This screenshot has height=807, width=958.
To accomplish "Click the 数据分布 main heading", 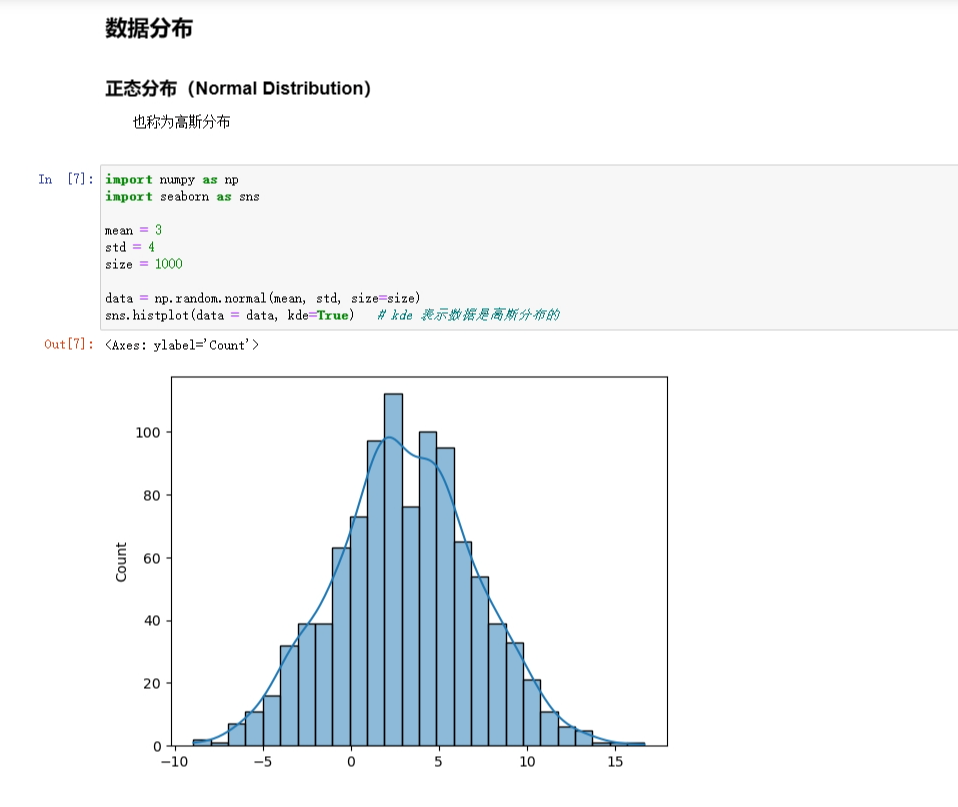I will point(148,28).
